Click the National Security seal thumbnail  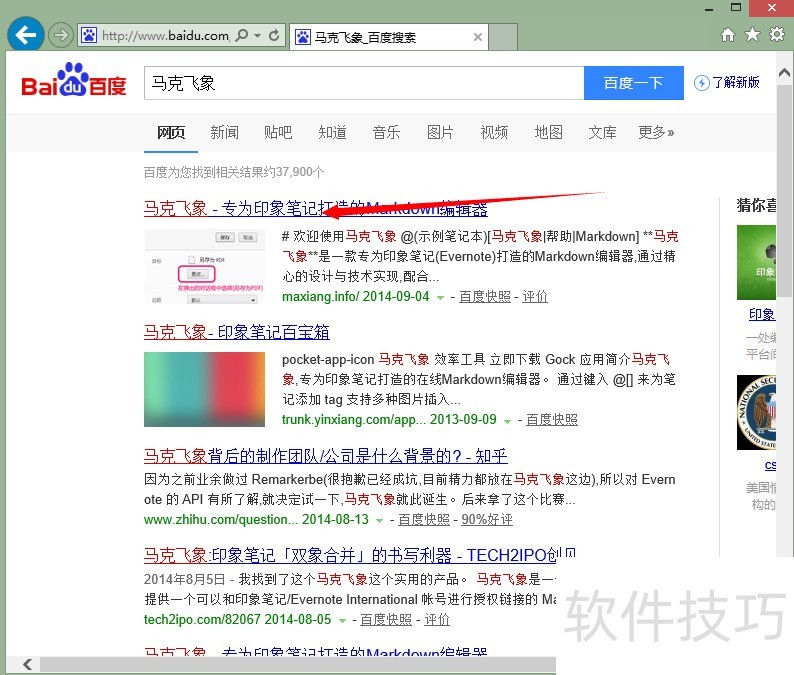[757, 412]
